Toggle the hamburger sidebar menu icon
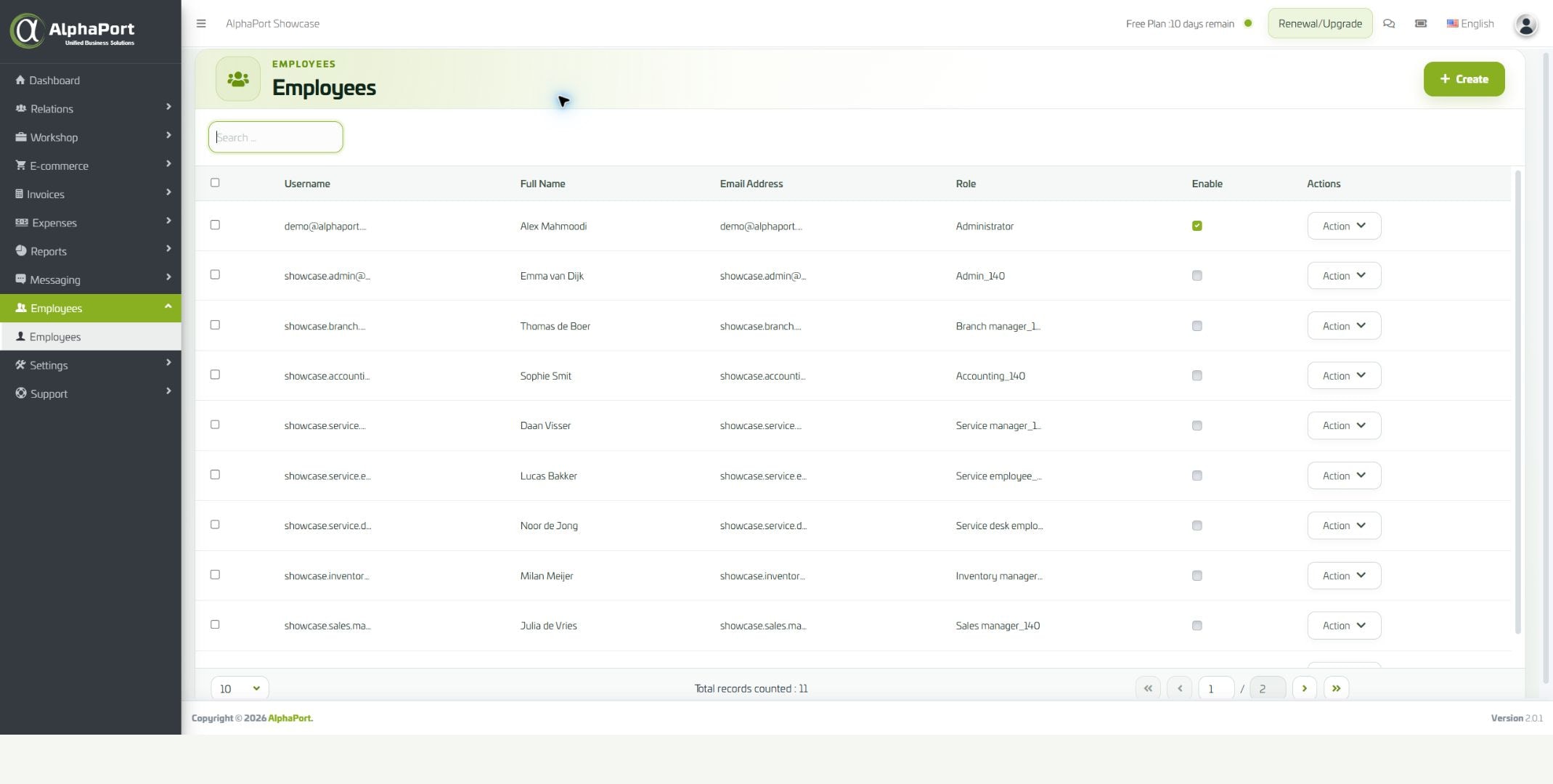 [201, 23]
